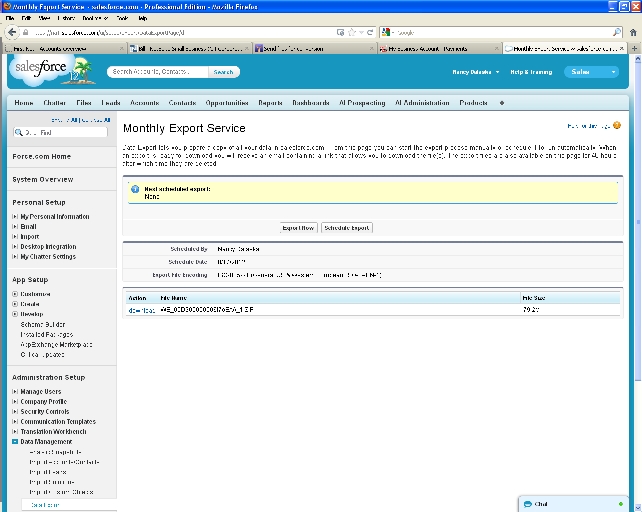Viewport: 642px width, 512px height.
Task: Open the Home tab in Salesforce
Action: (24, 103)
